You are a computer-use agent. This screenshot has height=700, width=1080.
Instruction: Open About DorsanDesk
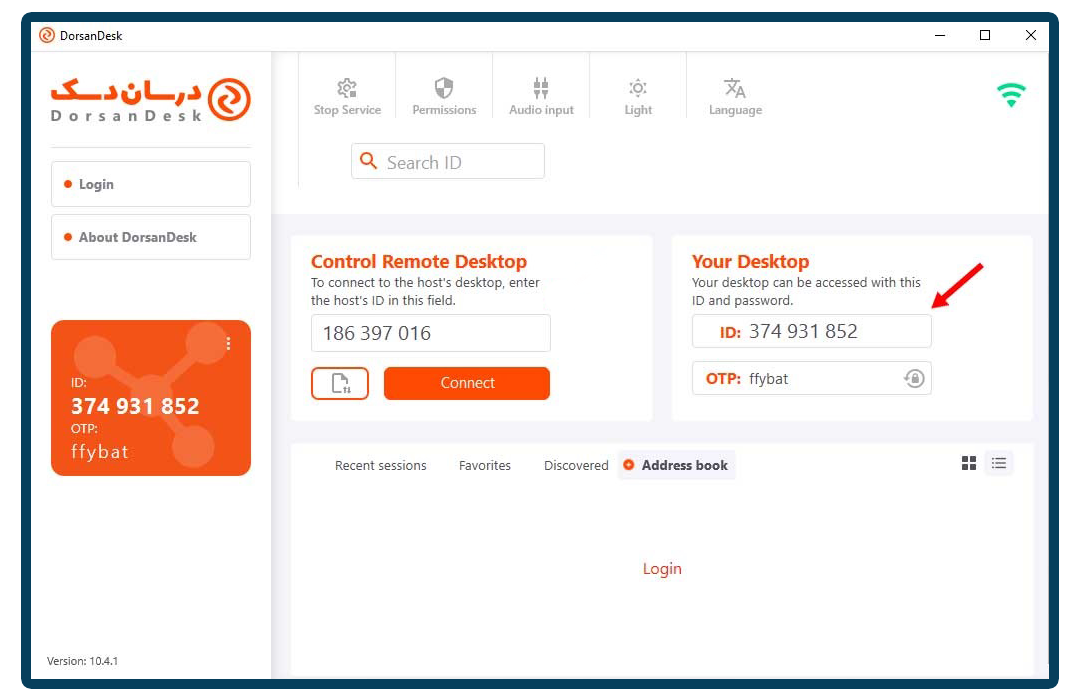coord(151,237)
